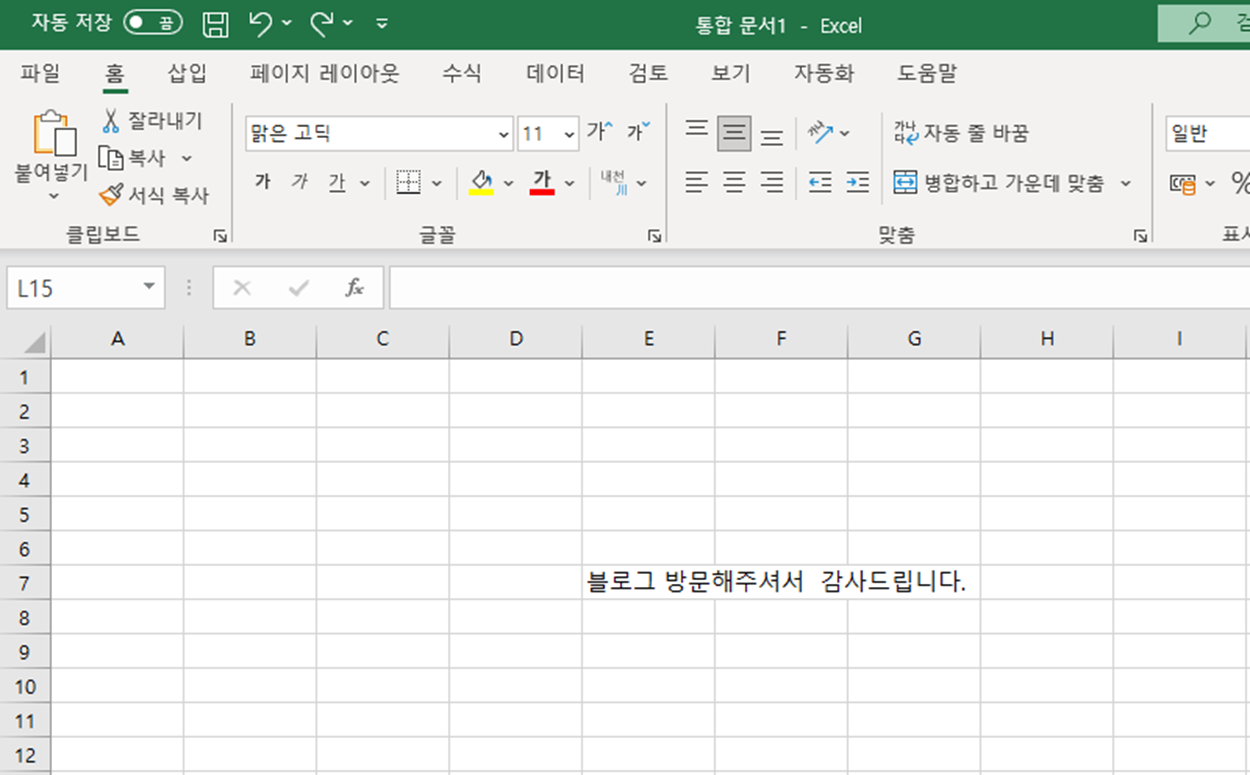
Task: Click 자동 줄 바꿈 (Wrap Text) button
Action: pos(961,133)
